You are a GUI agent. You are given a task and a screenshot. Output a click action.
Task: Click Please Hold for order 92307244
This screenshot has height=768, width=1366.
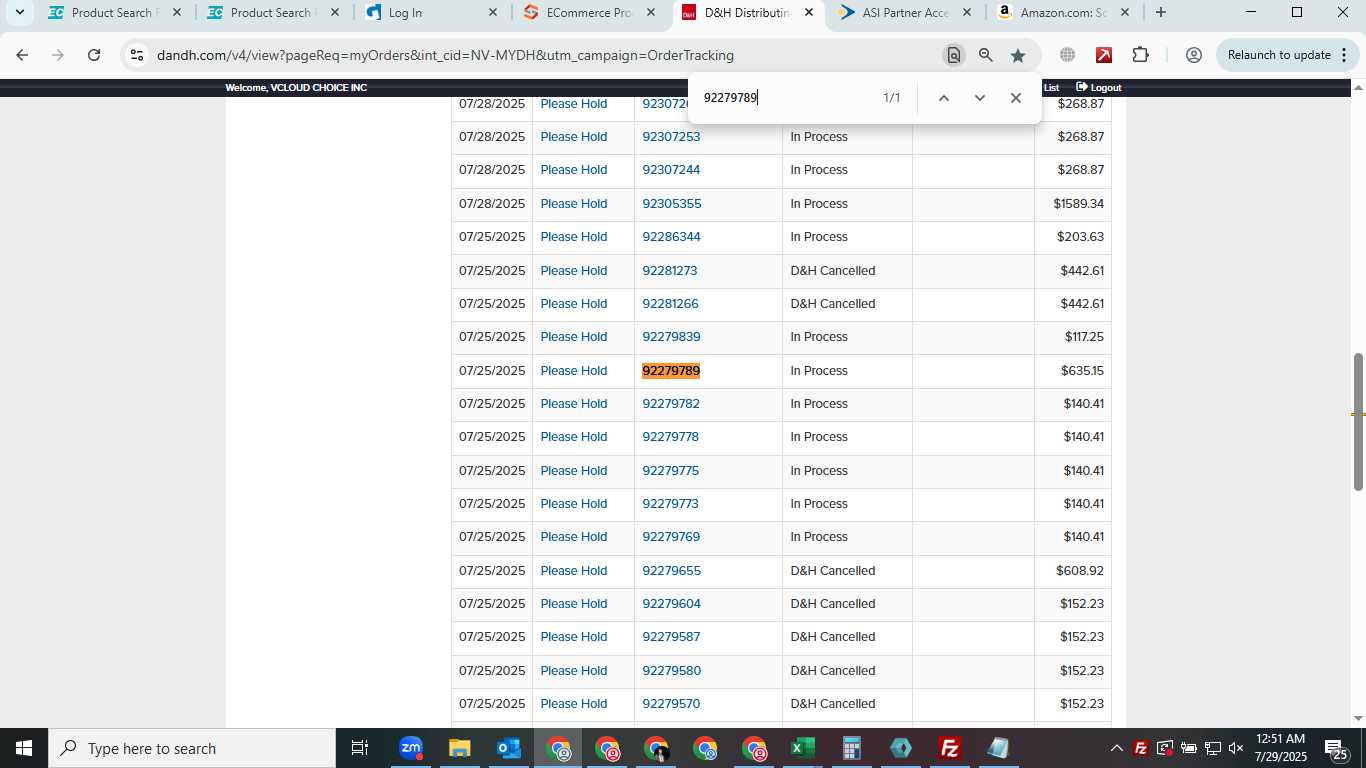pyautogui.click(x=574, y=170)
